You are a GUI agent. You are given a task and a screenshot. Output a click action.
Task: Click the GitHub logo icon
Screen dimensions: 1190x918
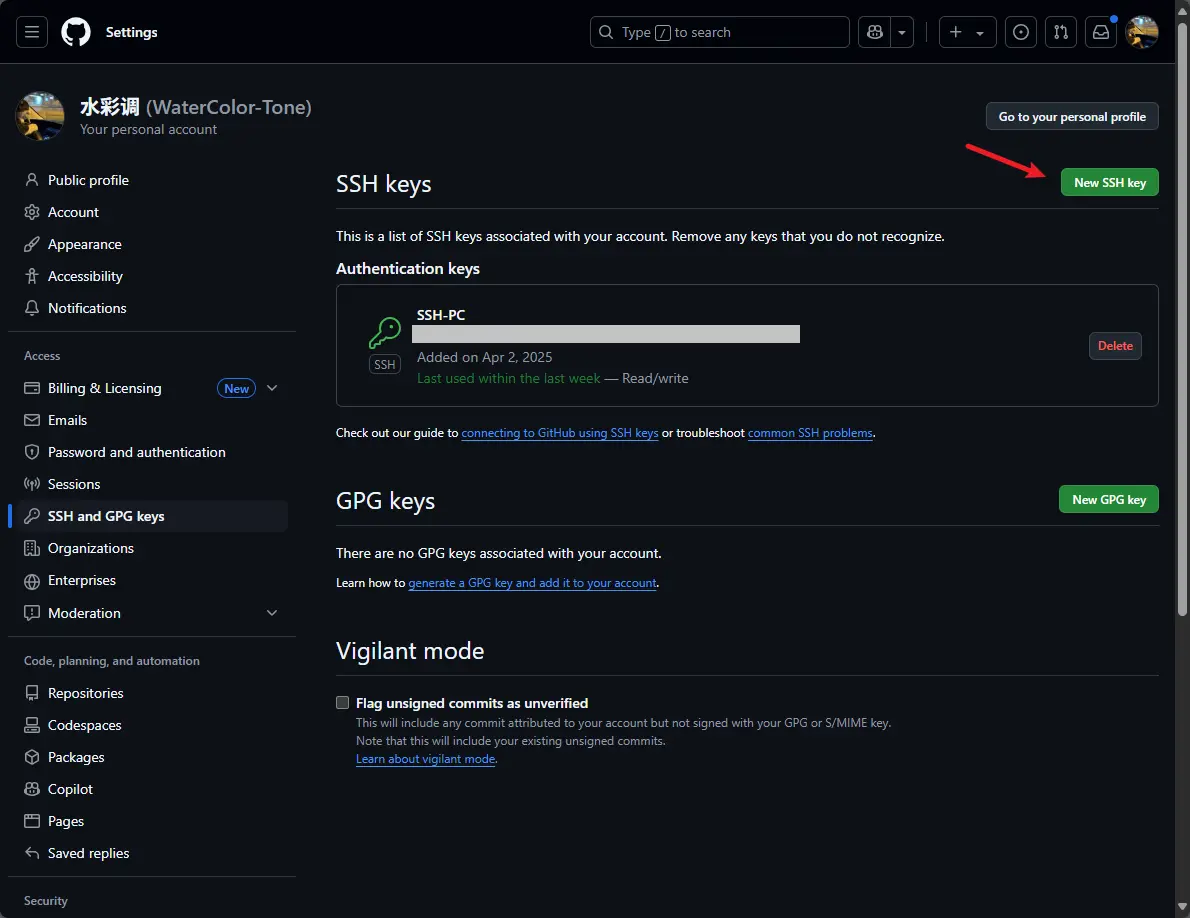point(76,32)
